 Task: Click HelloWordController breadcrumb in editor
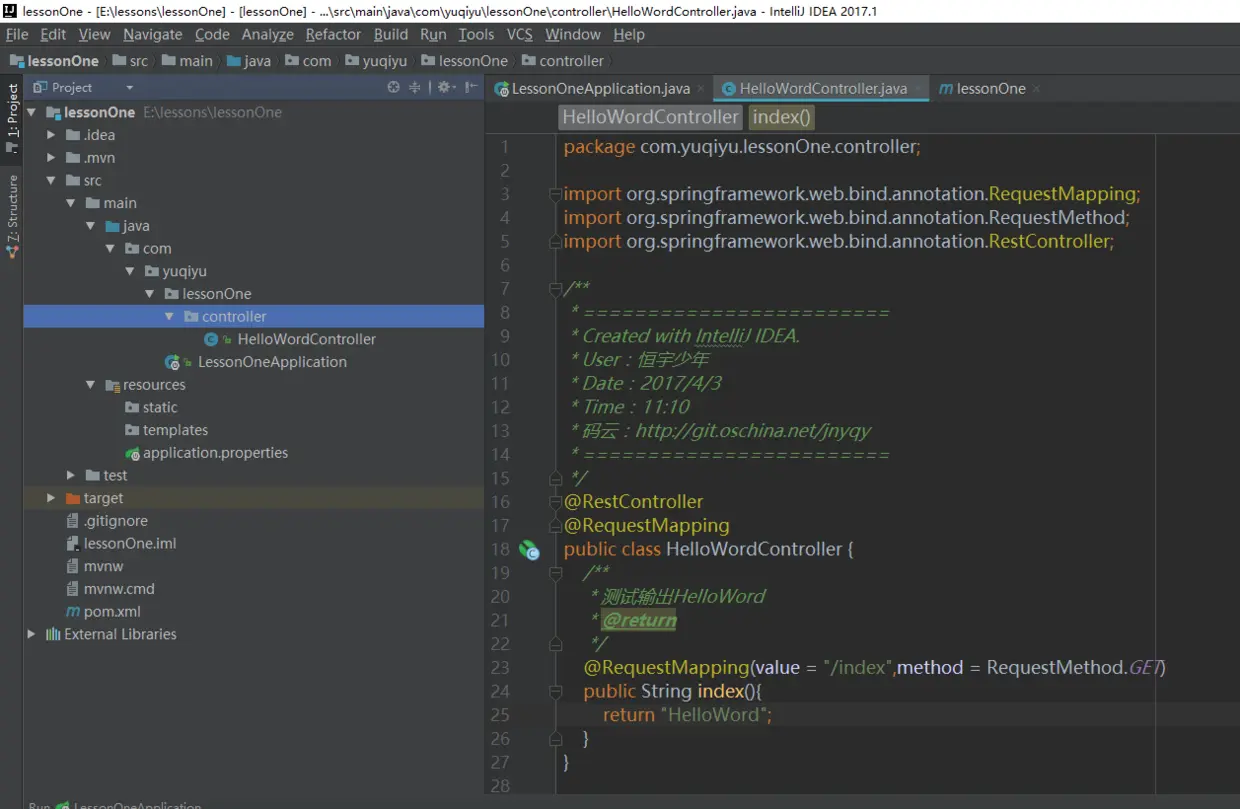tap(650, 117)
